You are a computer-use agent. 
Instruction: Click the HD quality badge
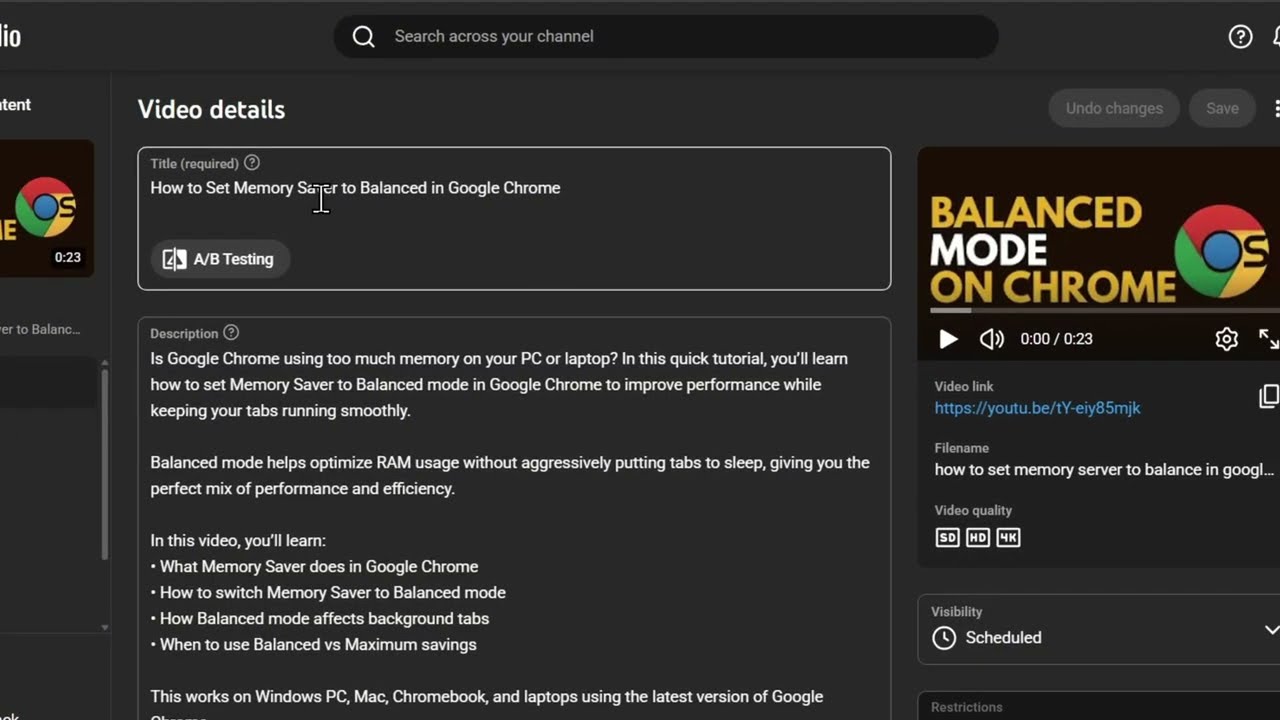[x=978, y=538]
